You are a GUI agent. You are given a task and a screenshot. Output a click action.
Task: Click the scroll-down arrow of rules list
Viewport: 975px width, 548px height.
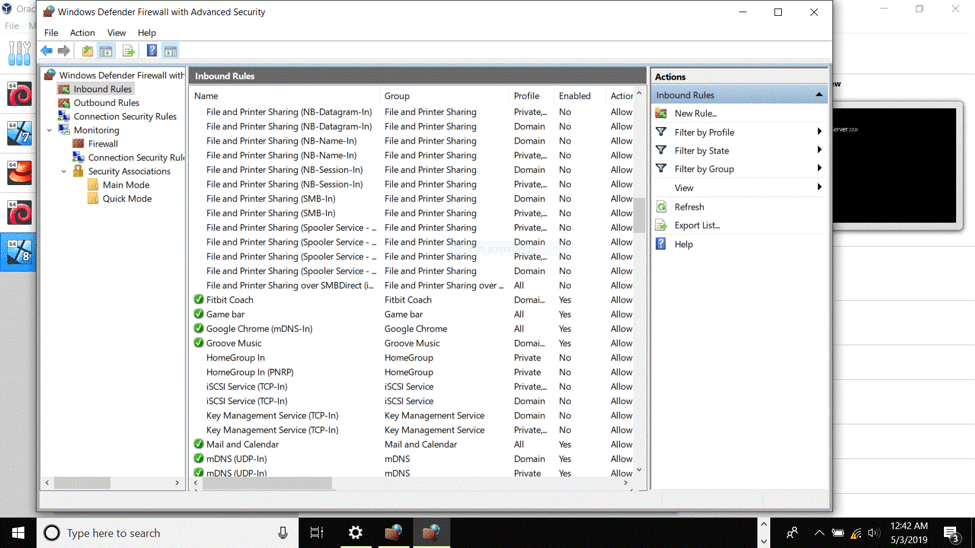click(x=639, y=470)
